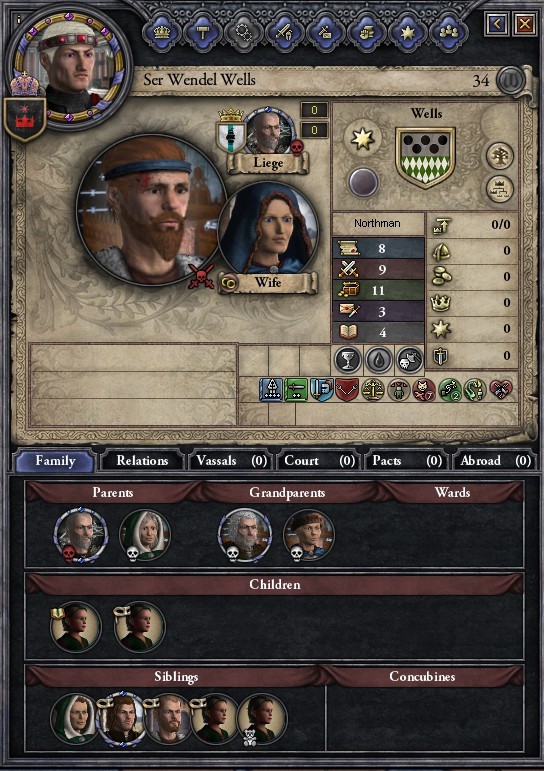Click the skull-and-daggers kill icon by the portrait
544x771 pixels.
[x=201, y=276]
